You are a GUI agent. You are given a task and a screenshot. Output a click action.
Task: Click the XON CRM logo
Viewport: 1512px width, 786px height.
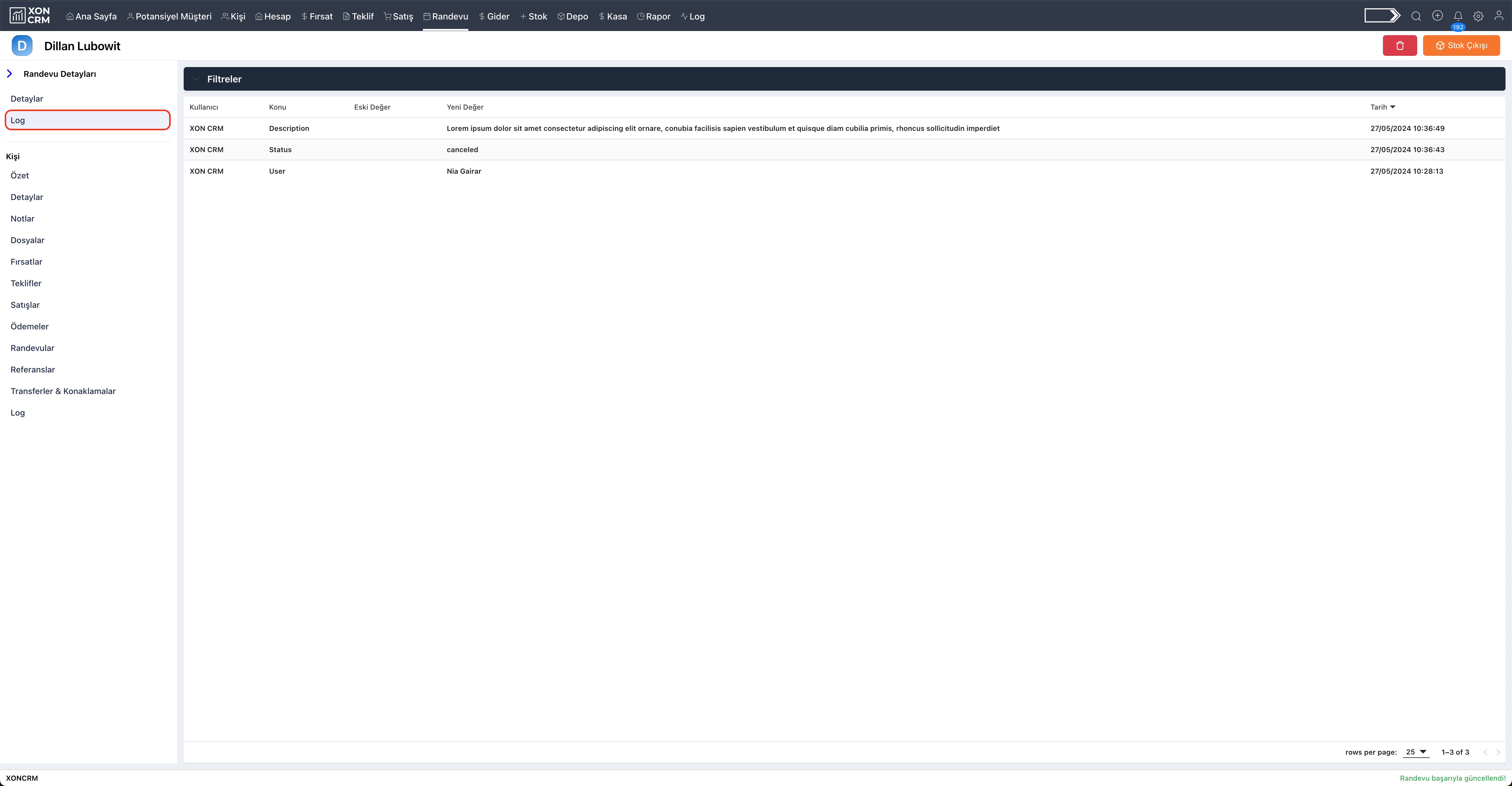(30, 16)
